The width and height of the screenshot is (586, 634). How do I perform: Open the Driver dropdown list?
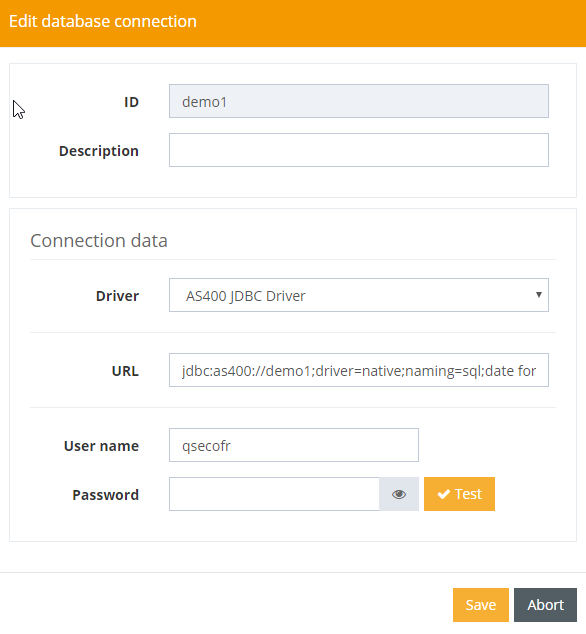(x=359, y=295)
